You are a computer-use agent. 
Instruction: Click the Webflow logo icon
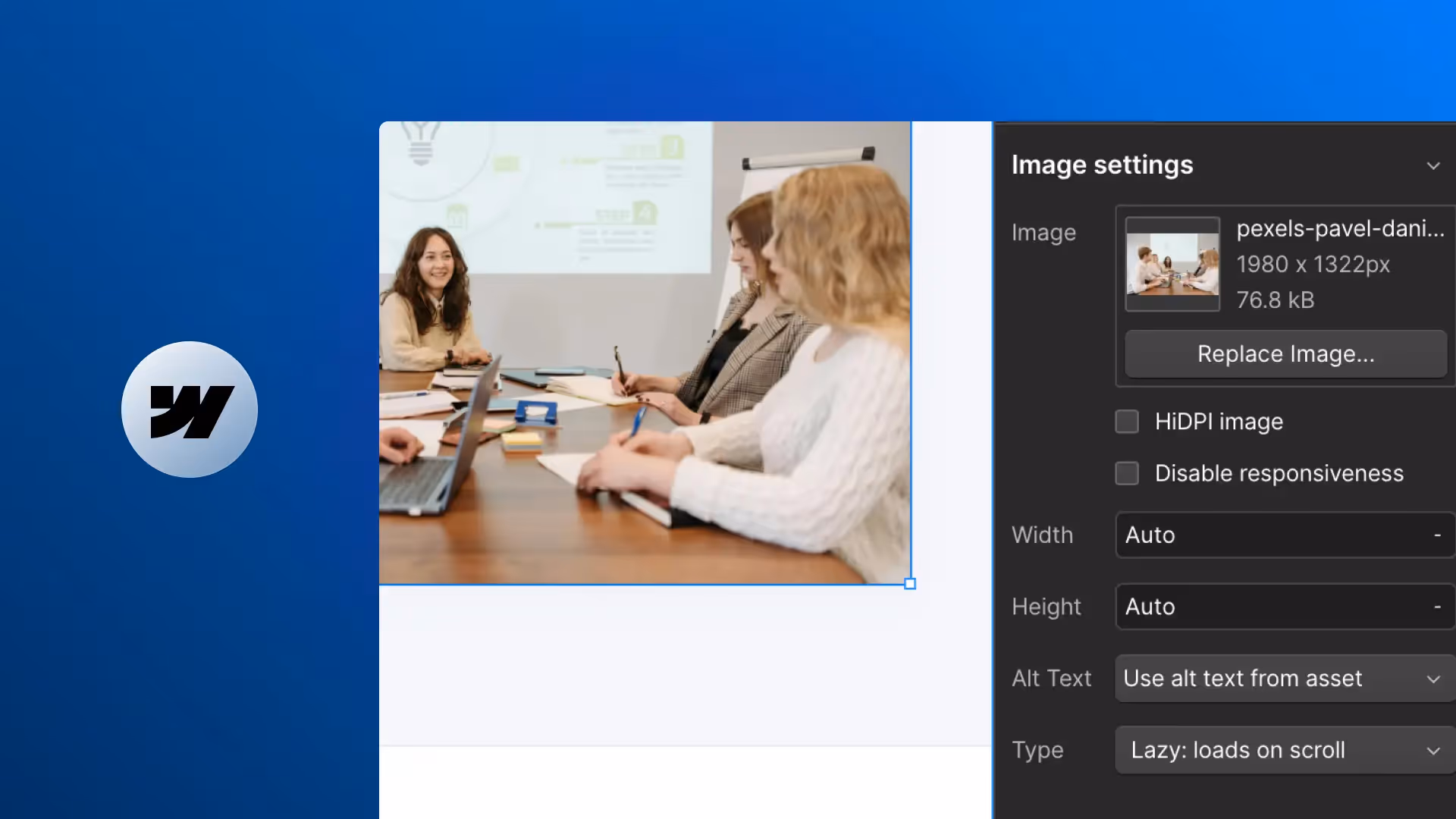coord(190,409)
